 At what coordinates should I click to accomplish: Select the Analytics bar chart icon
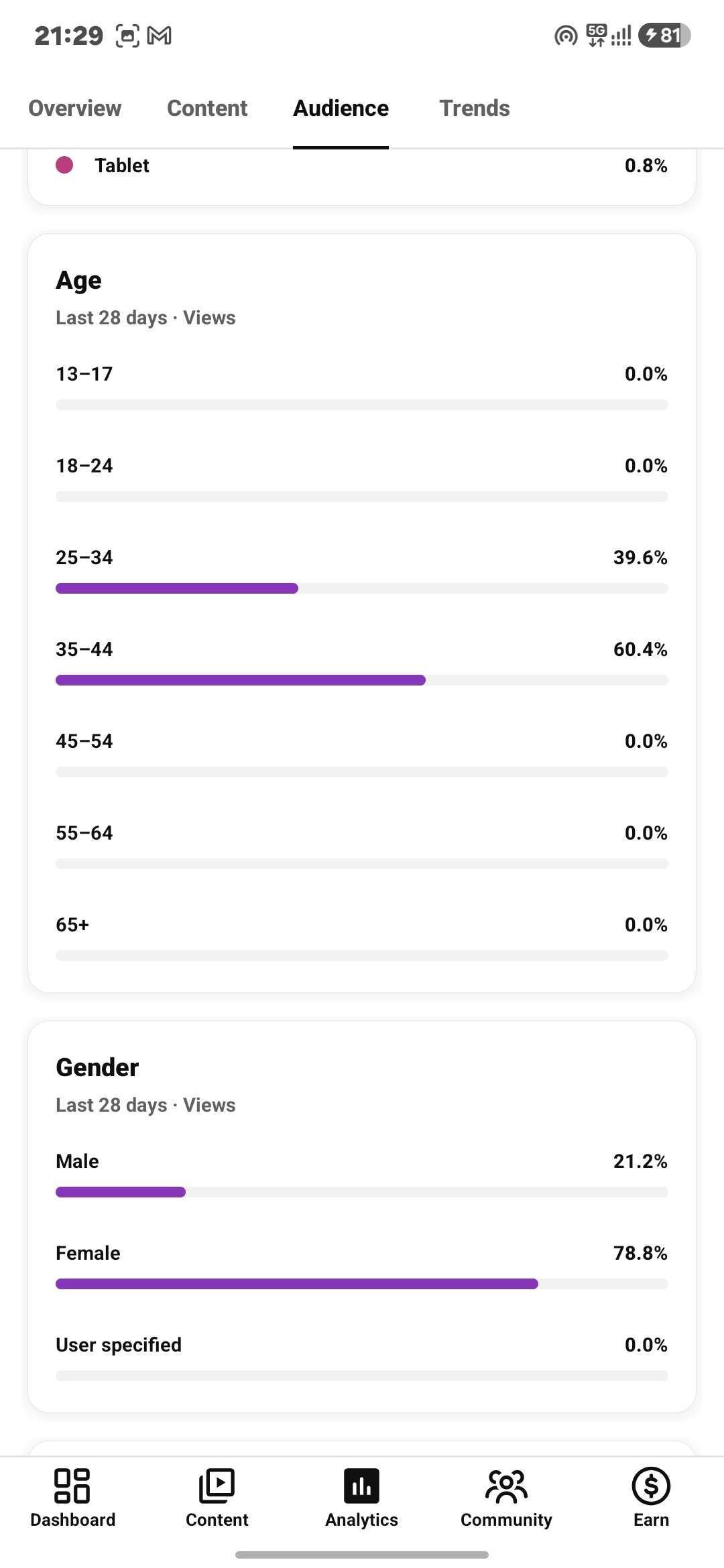(362, 1486)
